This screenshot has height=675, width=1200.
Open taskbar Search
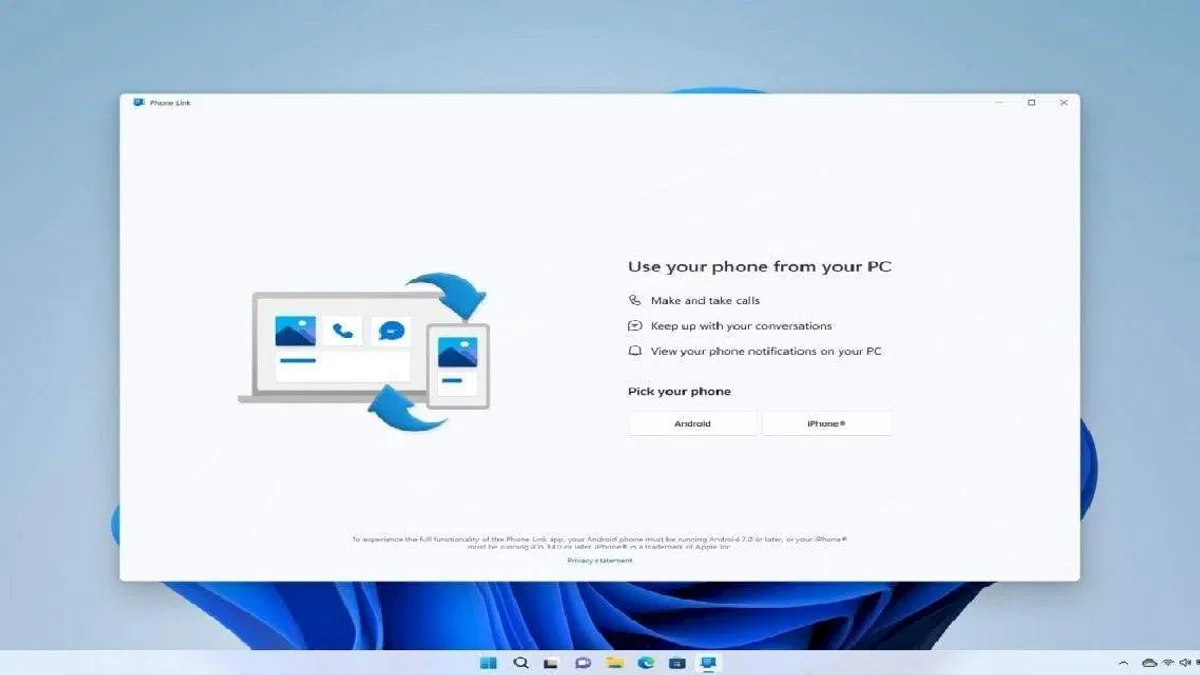click(520, 663)
